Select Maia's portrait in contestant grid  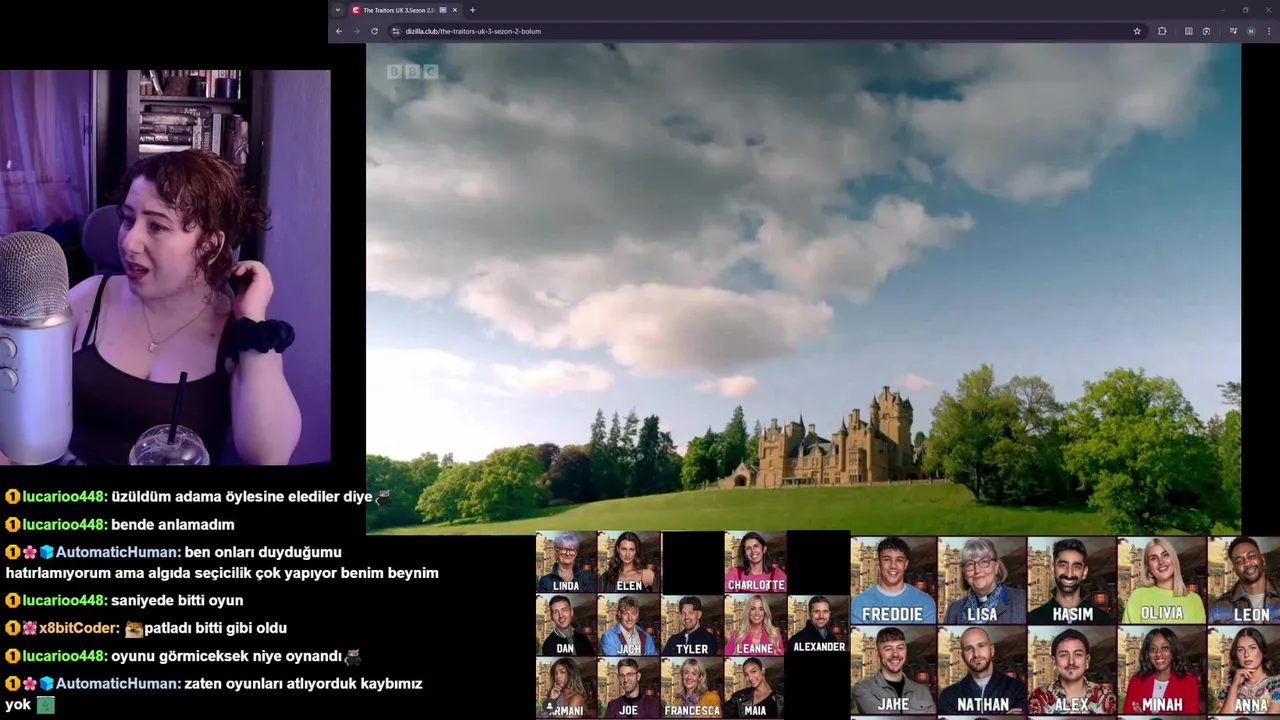pyautogui.click(x=756, y=689)
